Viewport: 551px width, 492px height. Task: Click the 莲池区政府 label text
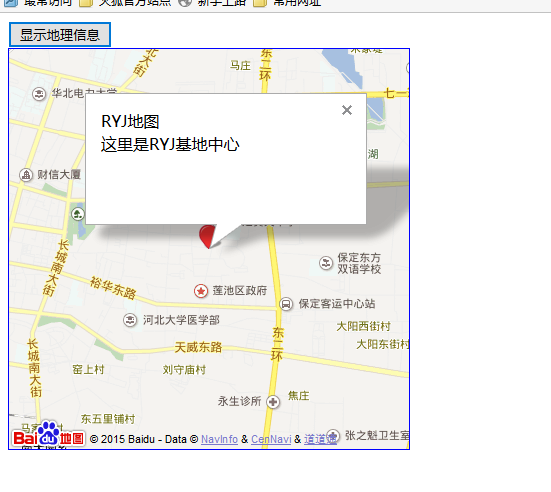click(240, 291)
